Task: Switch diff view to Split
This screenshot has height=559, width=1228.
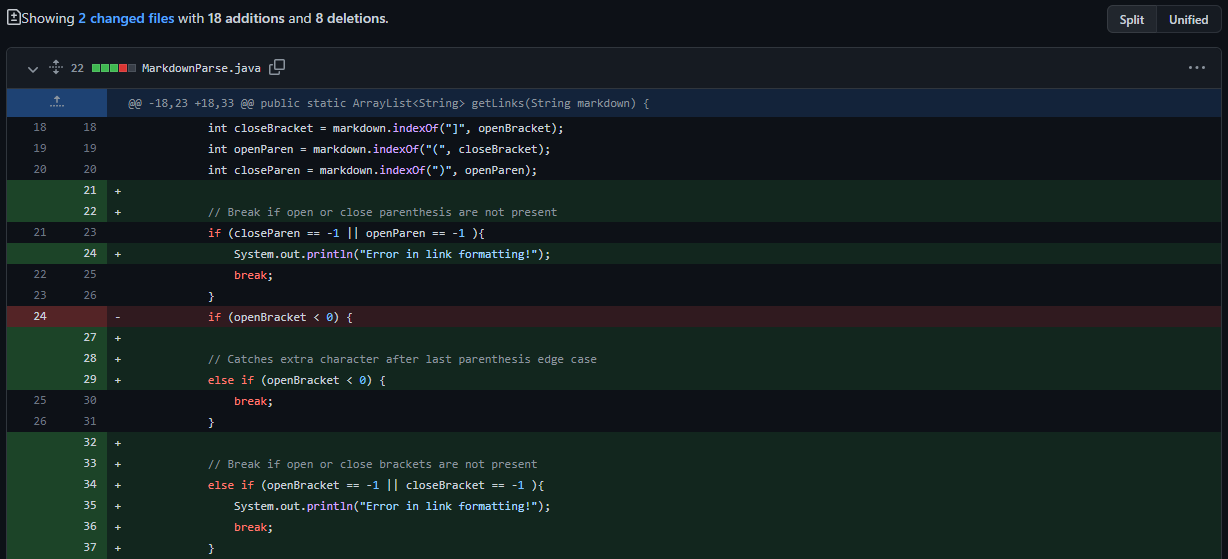Action: click(x=1131, y=19)
